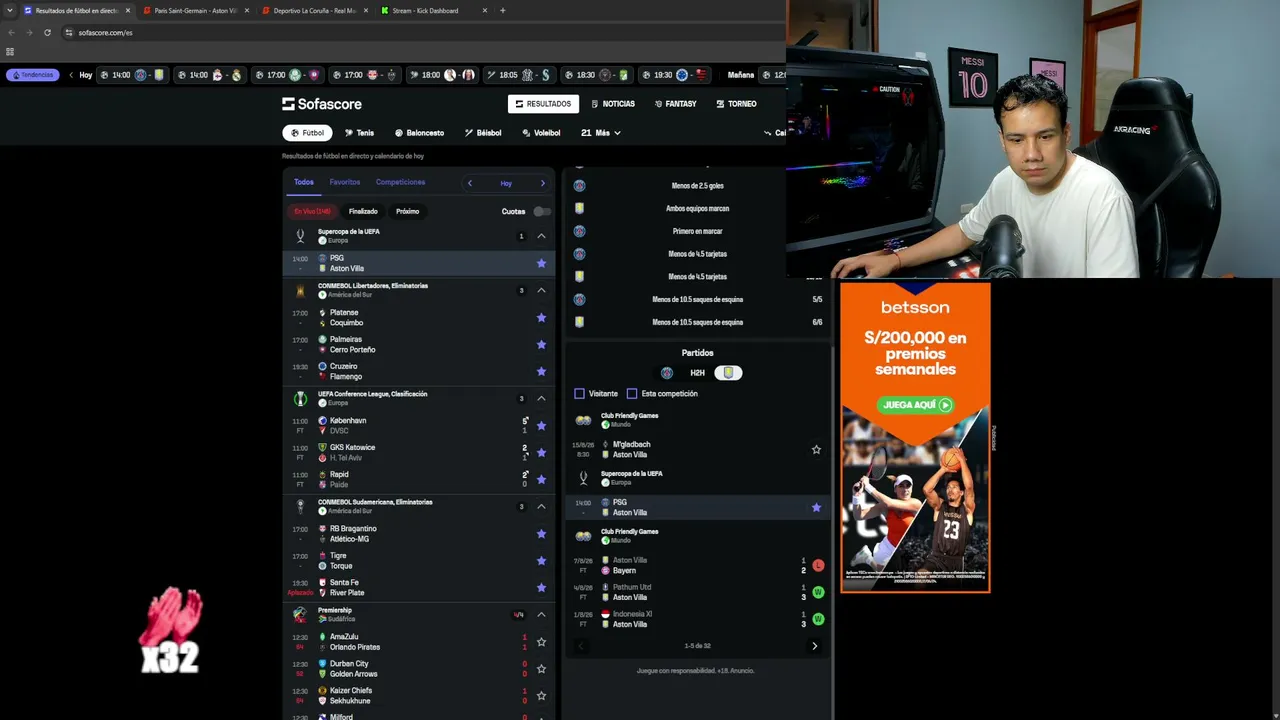This screenshot has width=1280, height=720.
Task: Collapse the Supercopa de la UEFA section
Action: [x=541, y=236]
